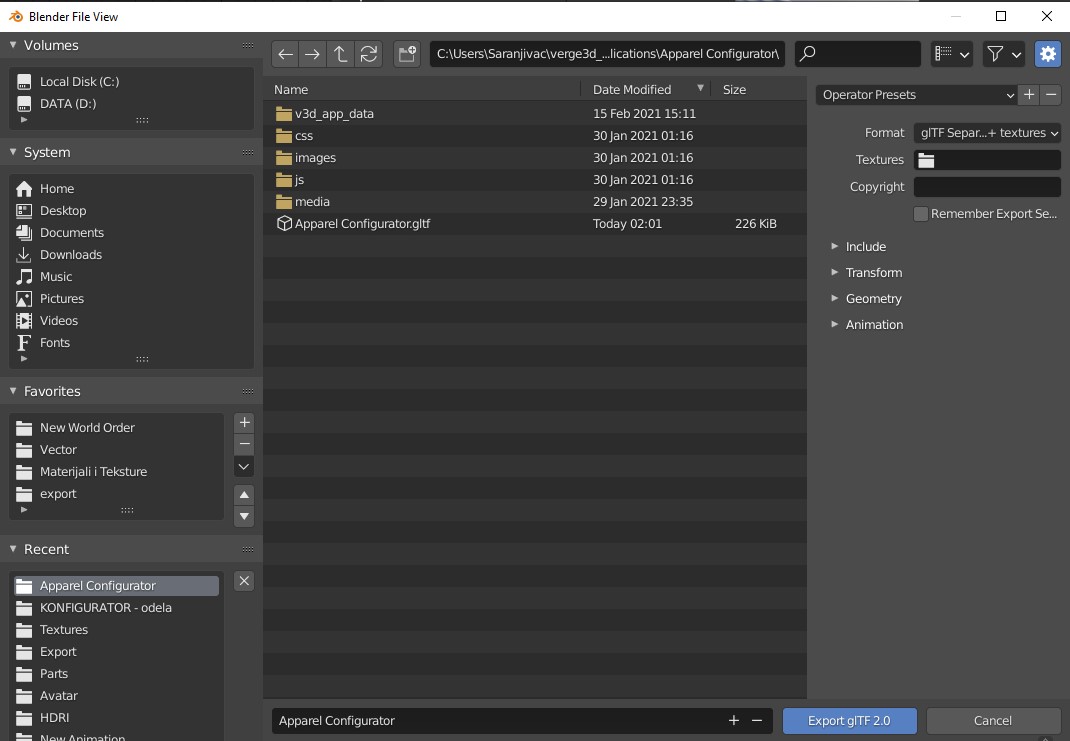Open Materijali i Teksture favorite
The height and width of the screenshot is (741, 1070).
(x=116, y=471)
